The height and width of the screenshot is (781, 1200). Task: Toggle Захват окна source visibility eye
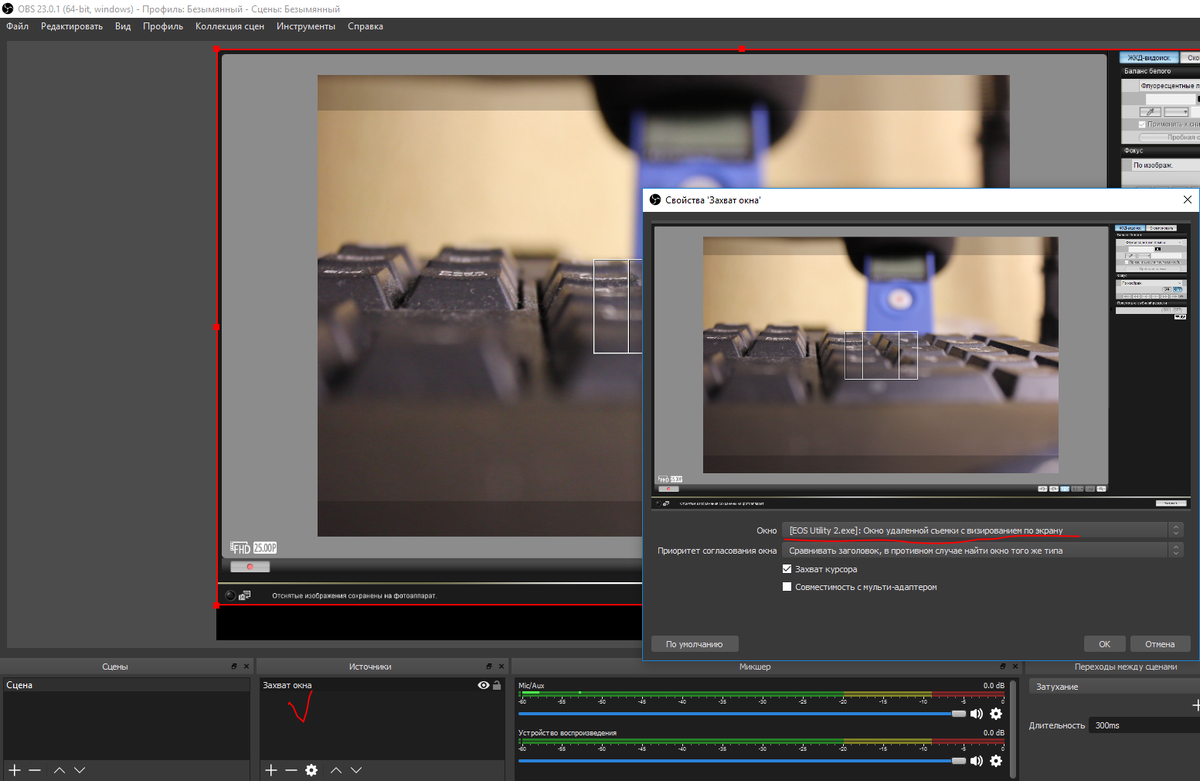pyautogui.click(x=484, y=685)
